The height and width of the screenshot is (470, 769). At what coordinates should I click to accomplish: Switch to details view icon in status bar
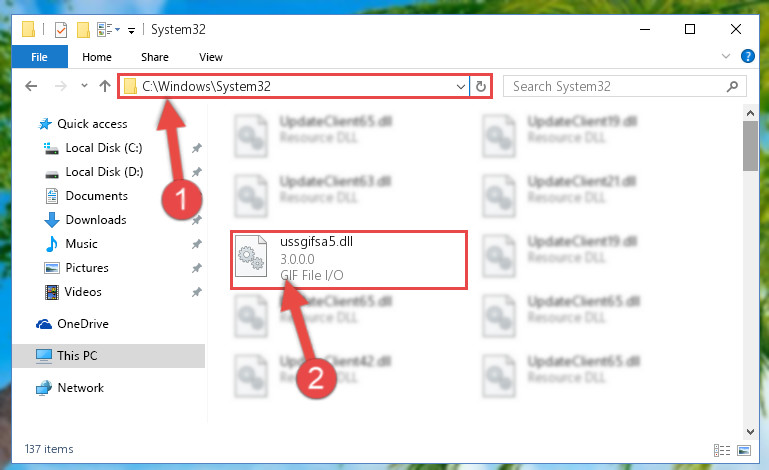click(722, 450)
